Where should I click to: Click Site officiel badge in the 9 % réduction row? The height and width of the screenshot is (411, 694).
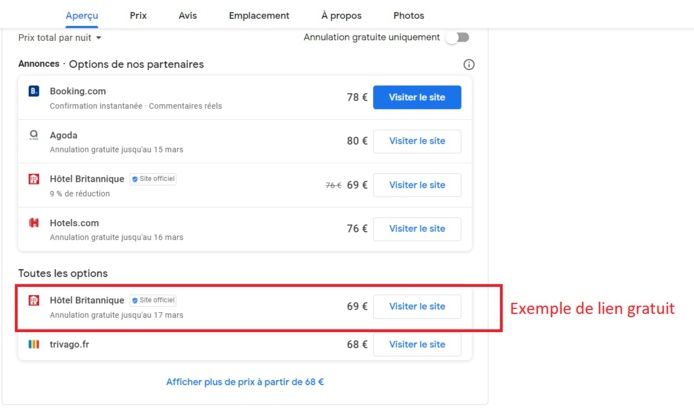(153, 179)
